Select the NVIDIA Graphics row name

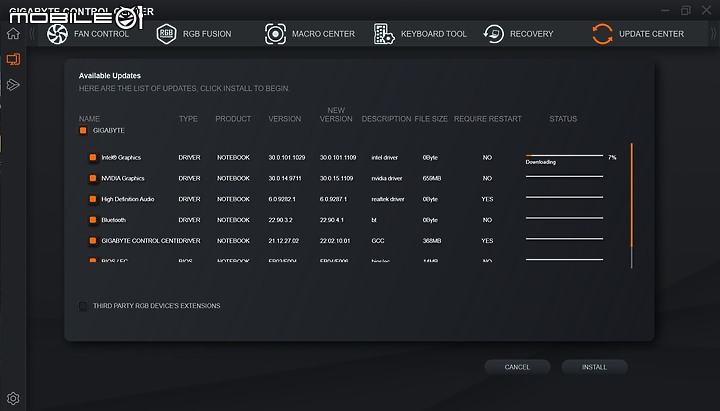[x=123, y=178]
